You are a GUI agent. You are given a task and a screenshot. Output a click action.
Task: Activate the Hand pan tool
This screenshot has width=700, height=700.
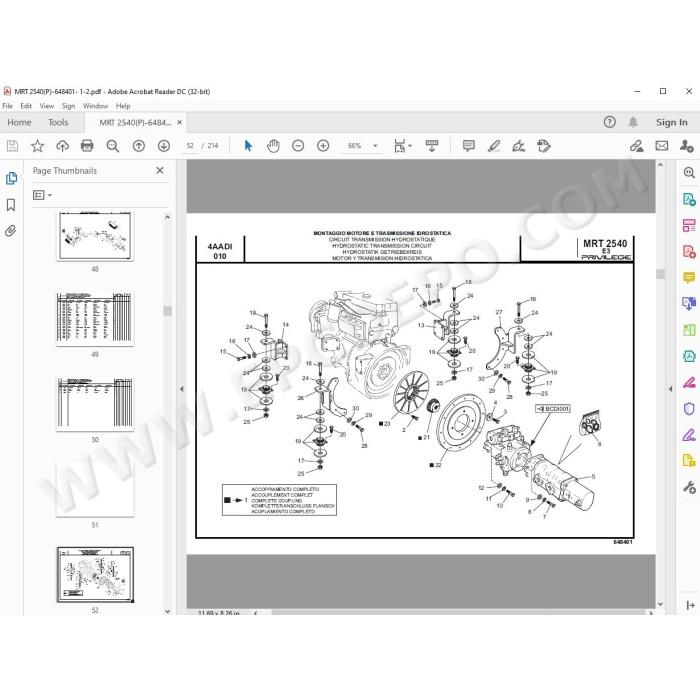273,146
